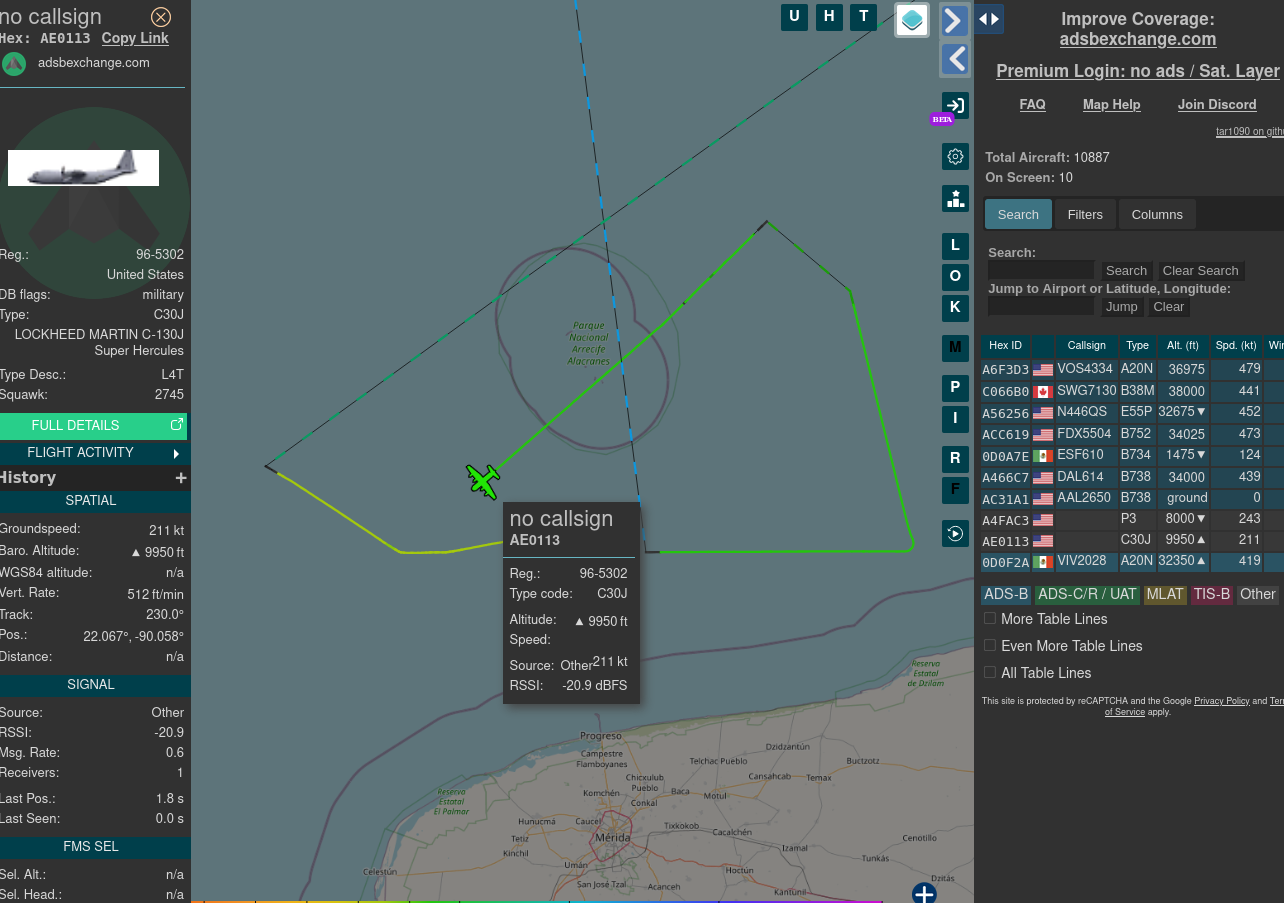Open the history replay icon
This screenshot has width=1284, height=903.
[955, 533]
